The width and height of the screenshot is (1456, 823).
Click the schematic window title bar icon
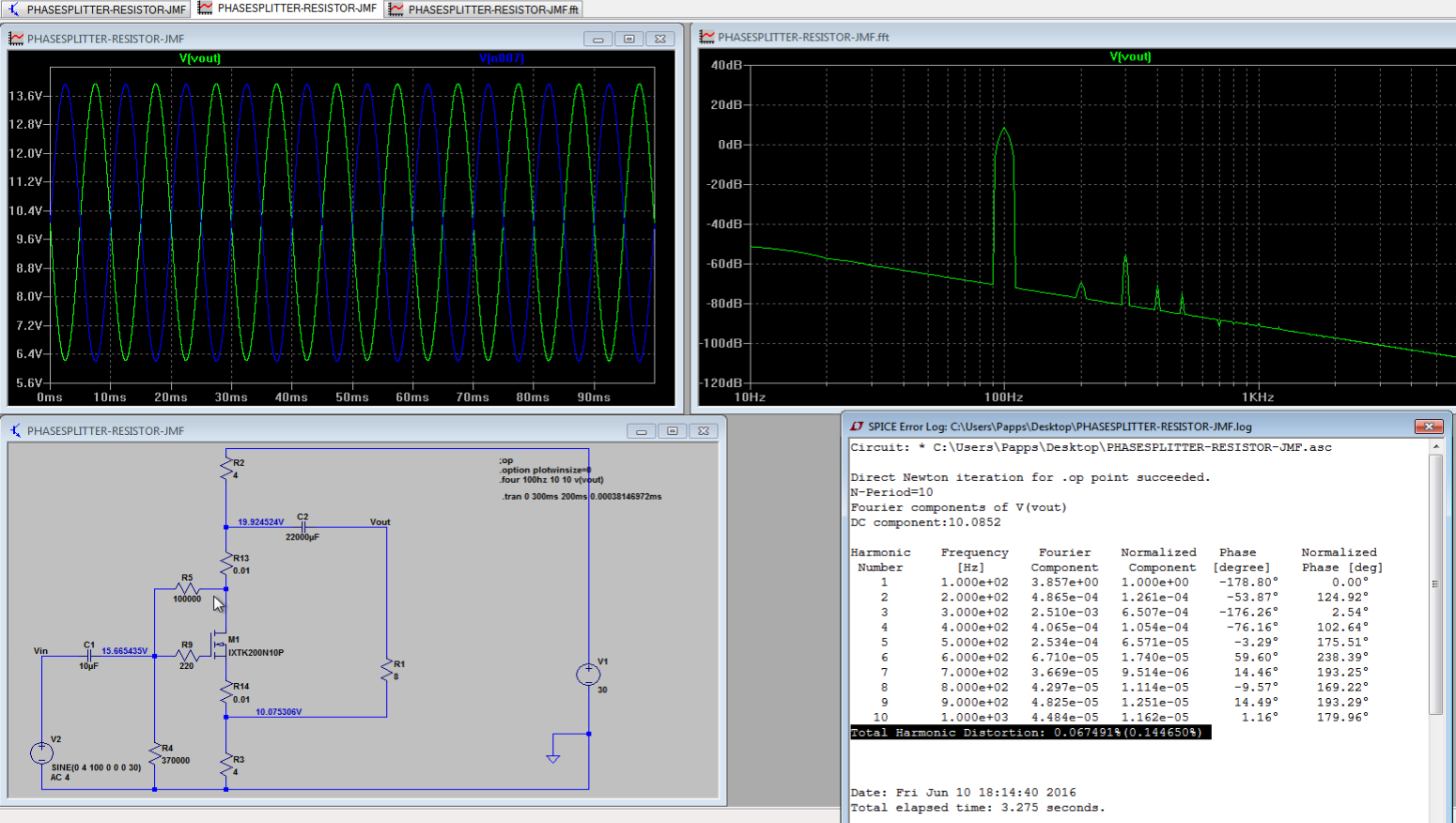(x=16, y=430)
